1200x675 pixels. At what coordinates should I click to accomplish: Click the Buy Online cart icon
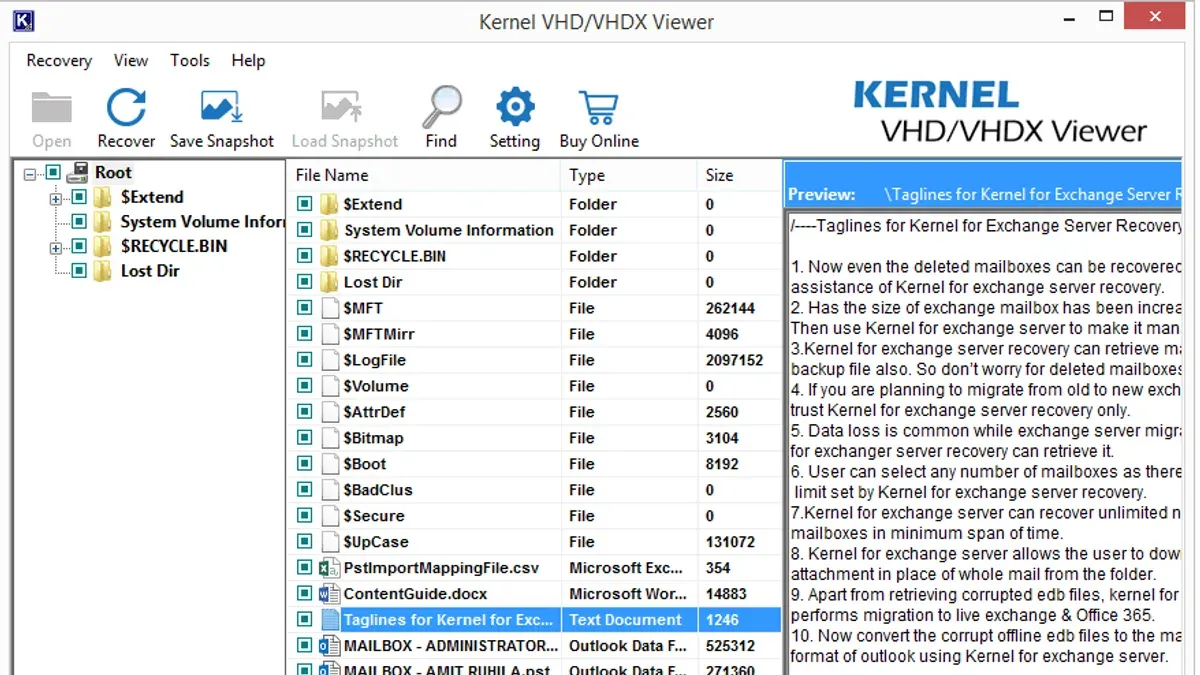click(599, 108)
